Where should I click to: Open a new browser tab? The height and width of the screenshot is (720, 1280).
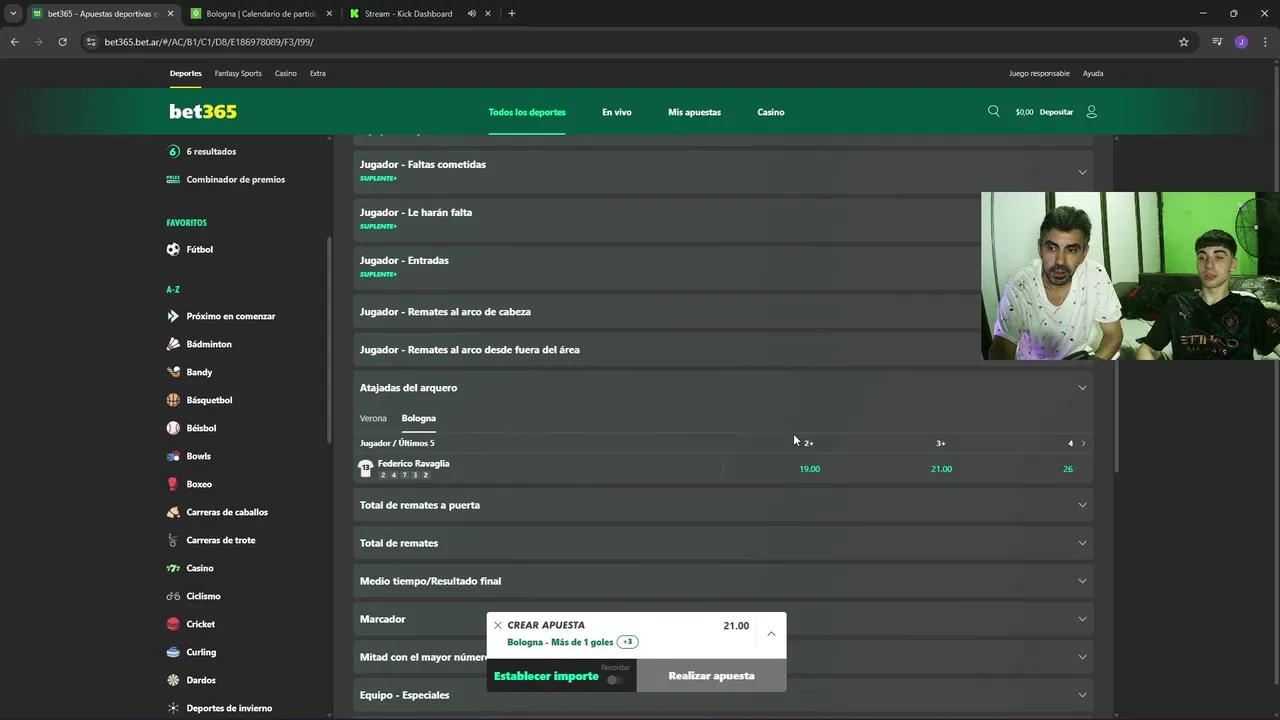512,14
